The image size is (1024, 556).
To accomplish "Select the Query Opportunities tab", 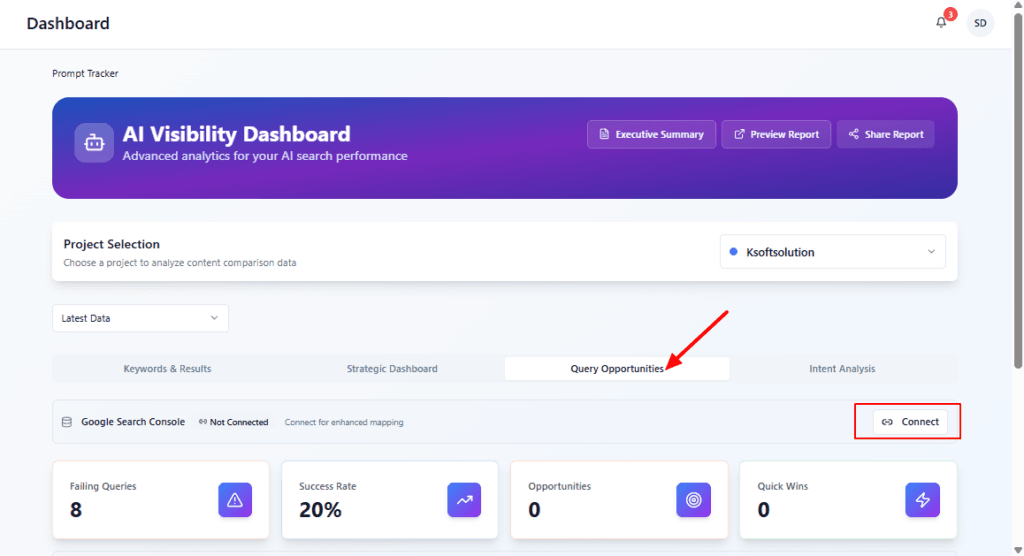I will coord(616,369).
